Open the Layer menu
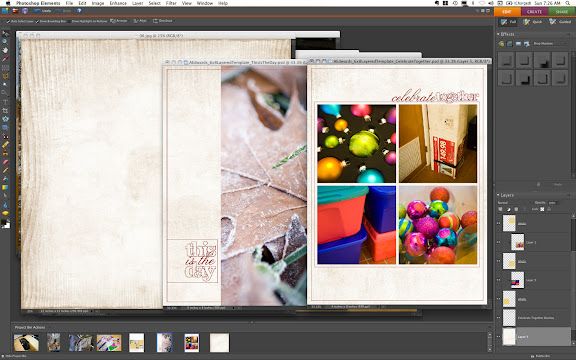Screen dimensions: 576x360 [137, 3]
